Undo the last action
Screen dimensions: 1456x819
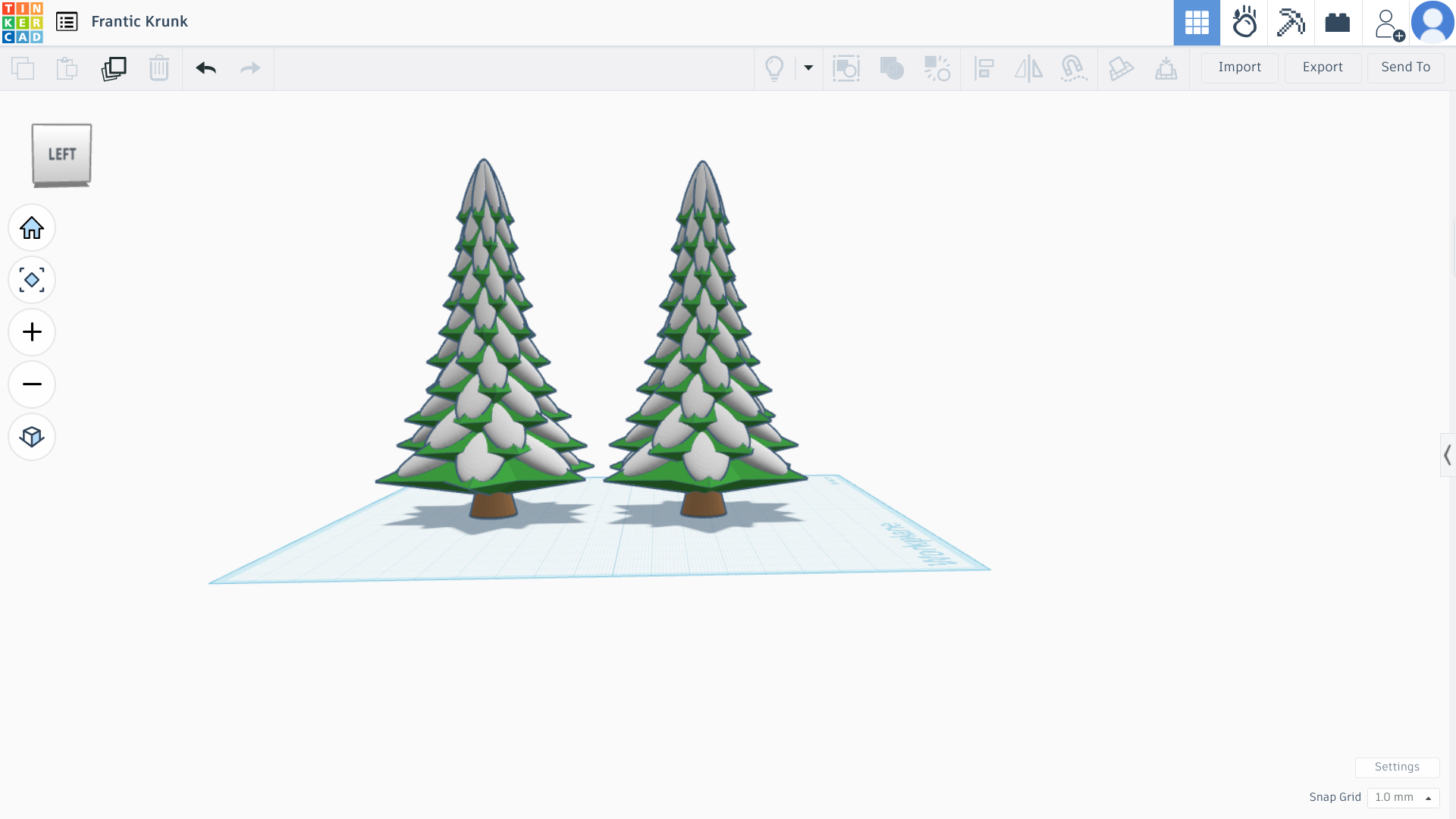[206, 68]
